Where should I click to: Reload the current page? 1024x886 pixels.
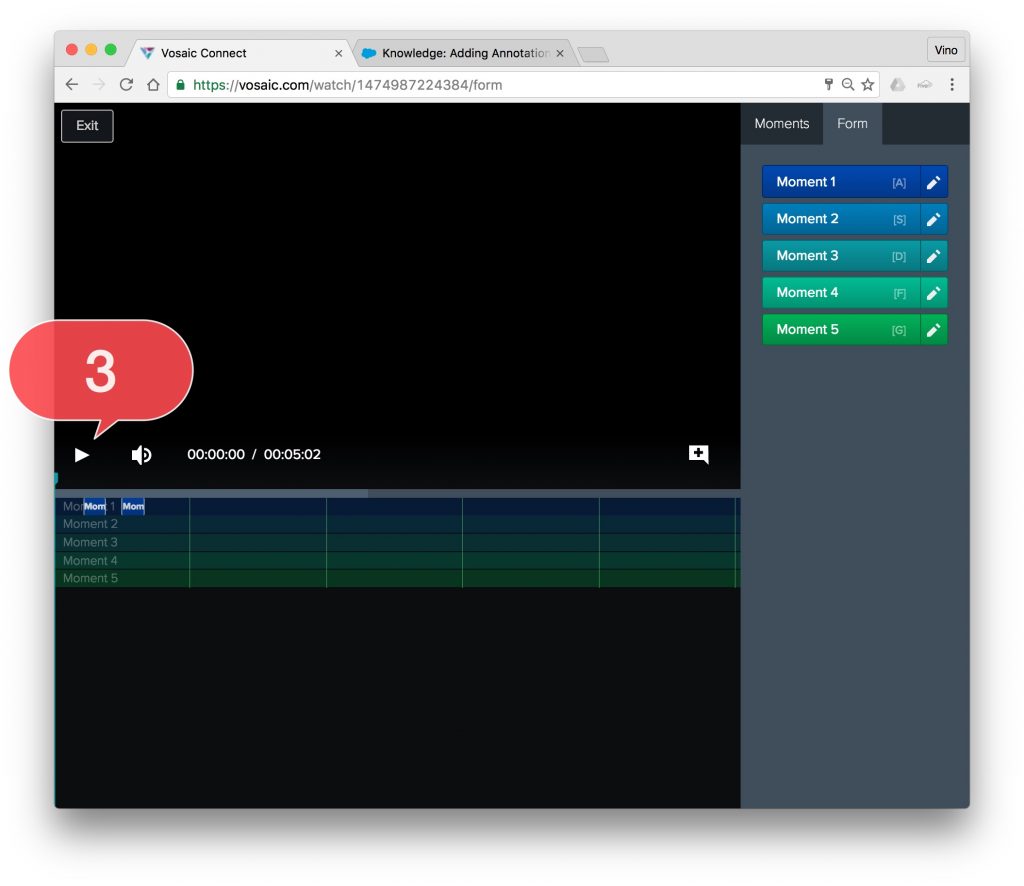[126, 85]
